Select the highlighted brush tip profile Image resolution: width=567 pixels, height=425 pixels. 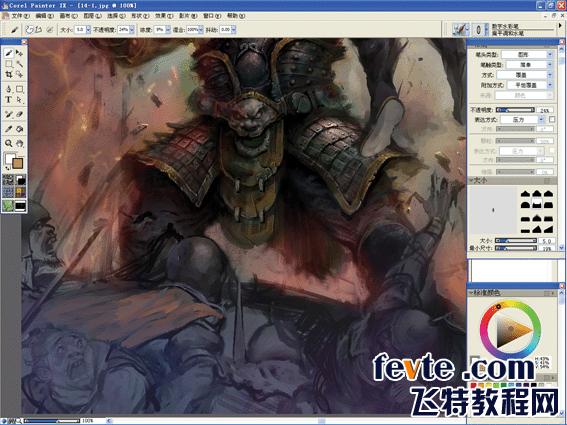tap(537, 203)
